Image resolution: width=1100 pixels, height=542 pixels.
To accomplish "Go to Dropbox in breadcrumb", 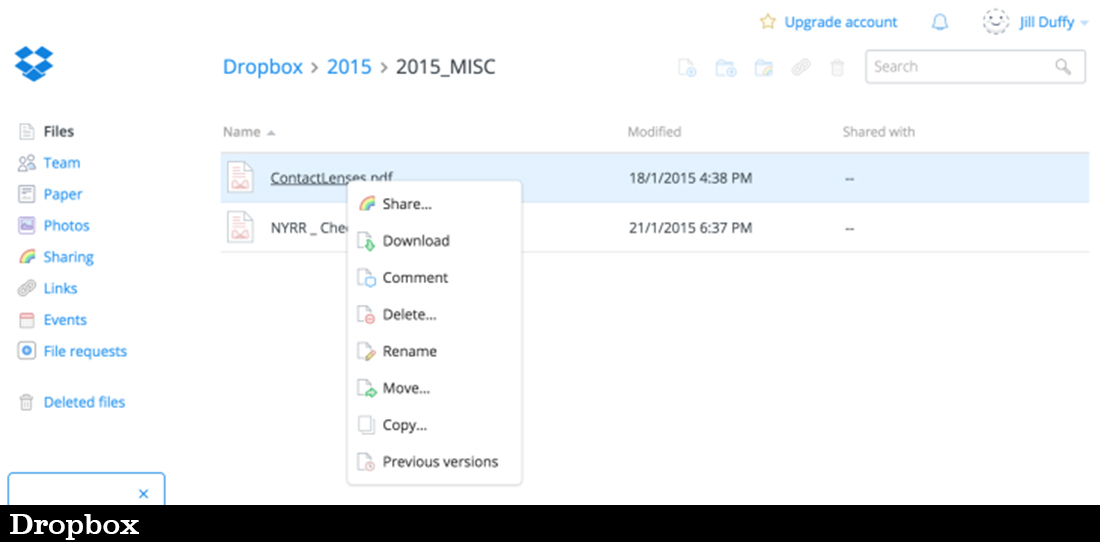I will click(263, 67).
